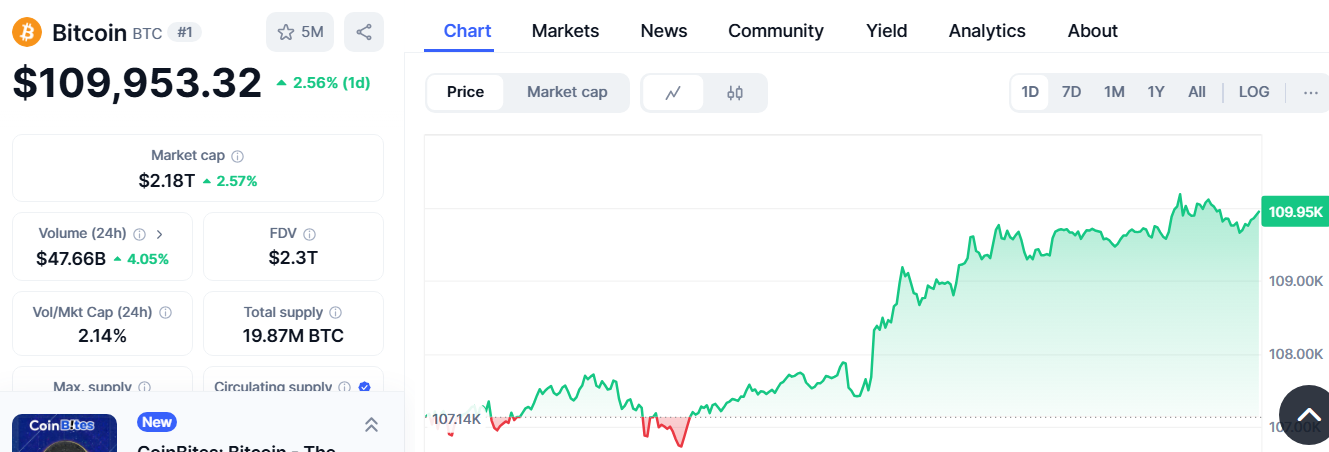The height and width of the screenshot is (452, 1329).
Task: Open the Chart tab
Action: [x=467, y=31]
